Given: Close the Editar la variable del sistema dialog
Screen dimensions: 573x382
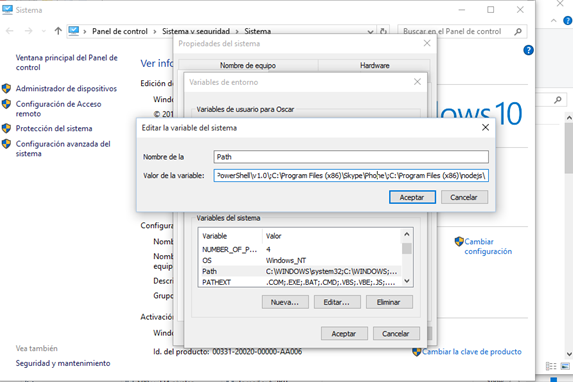Looking at the screenshot, I should point(485,127).
